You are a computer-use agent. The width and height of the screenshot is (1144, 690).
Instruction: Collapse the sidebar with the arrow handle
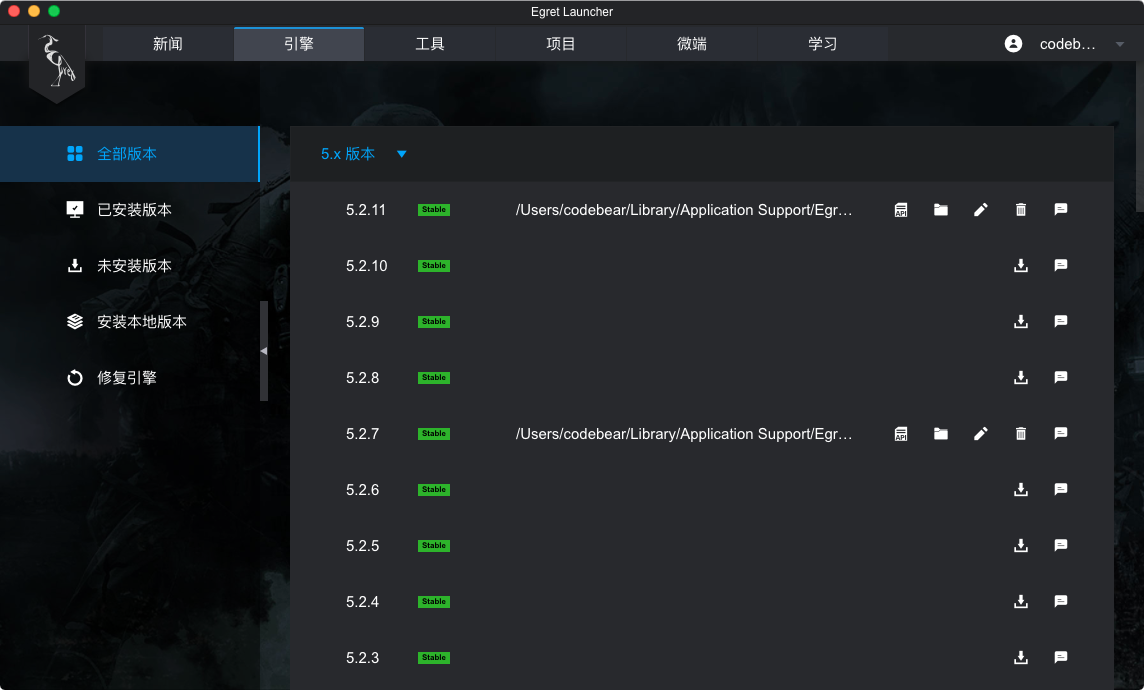click(264, 351)
